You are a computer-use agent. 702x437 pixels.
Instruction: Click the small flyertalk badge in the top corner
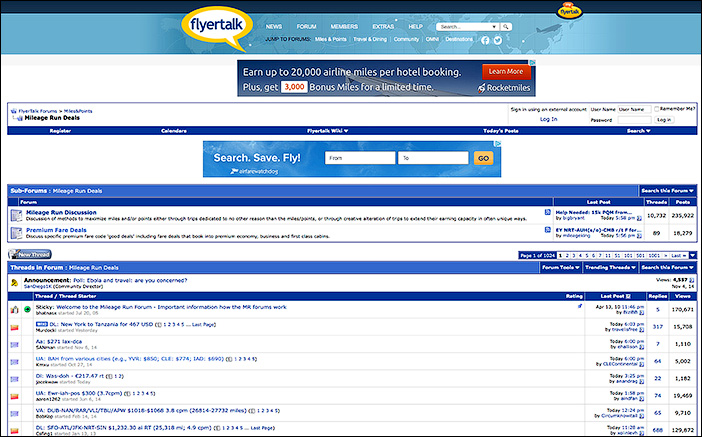(x=569, y=11)
